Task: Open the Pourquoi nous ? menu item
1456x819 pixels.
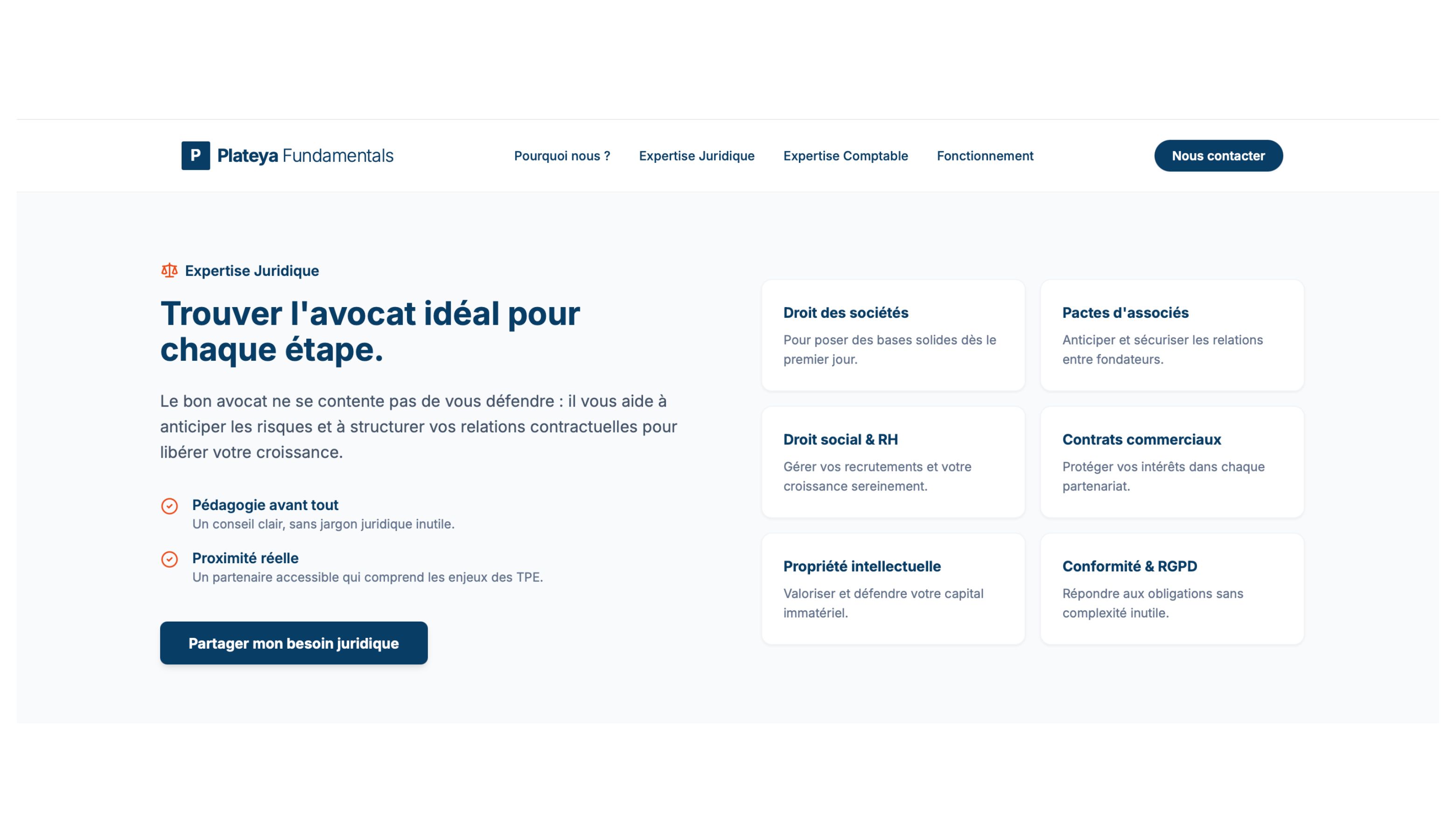Action: pyautogui.click(x=562, y=156)
